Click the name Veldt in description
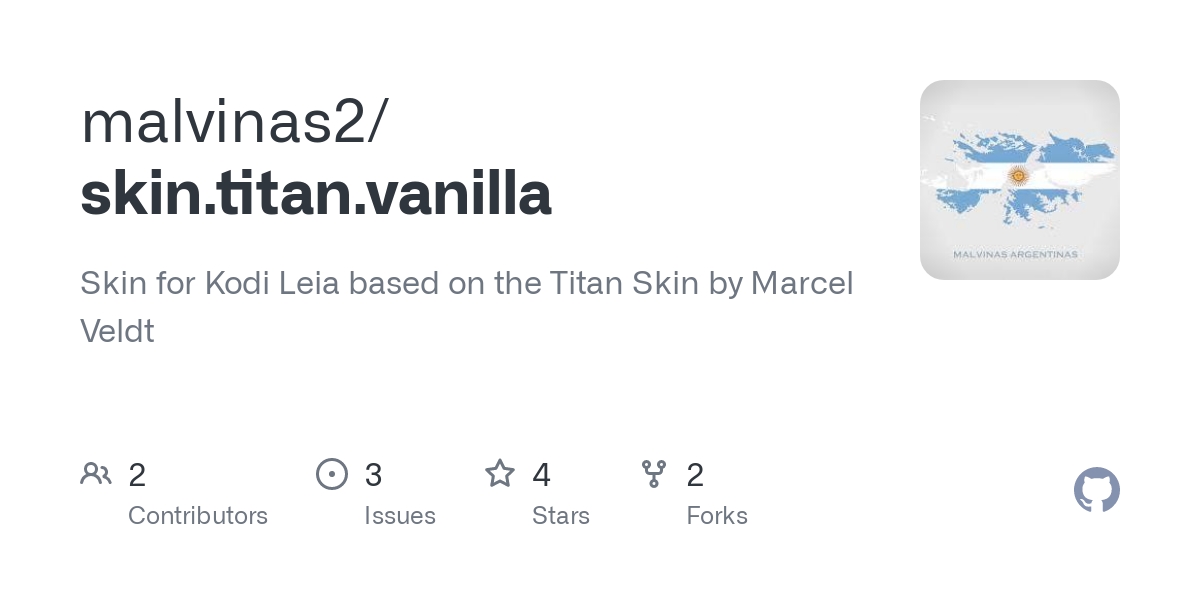Viewport: 1200px width, 600px height. click(x=117, y=331)
